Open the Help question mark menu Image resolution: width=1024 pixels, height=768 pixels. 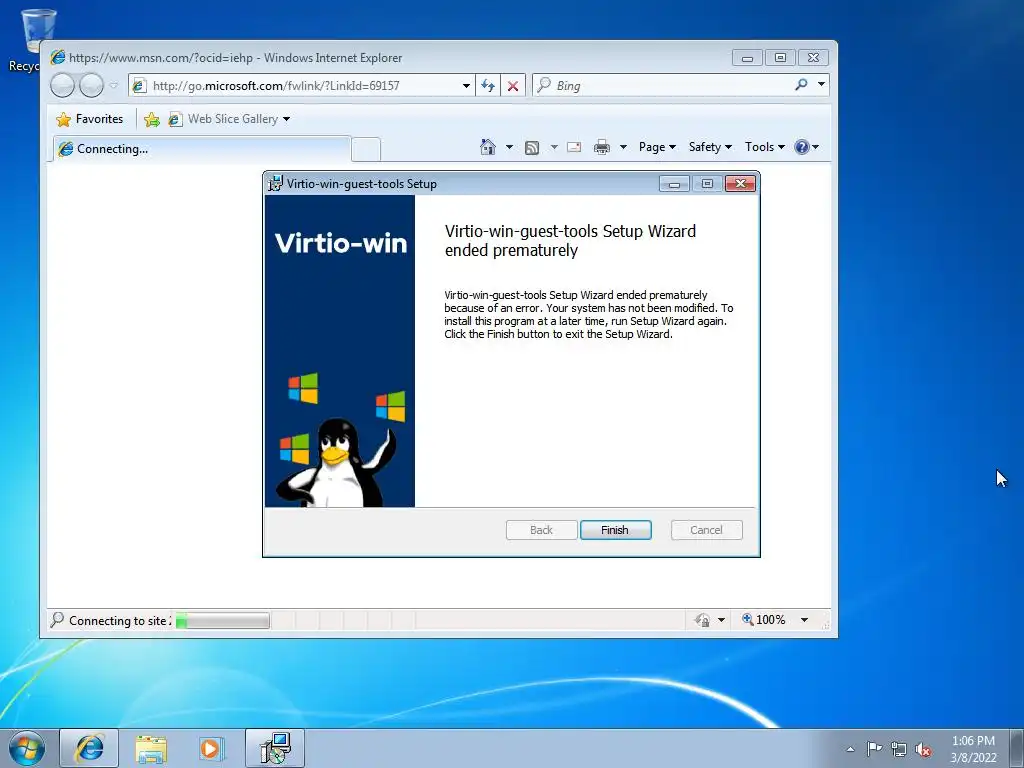point(807,147)
